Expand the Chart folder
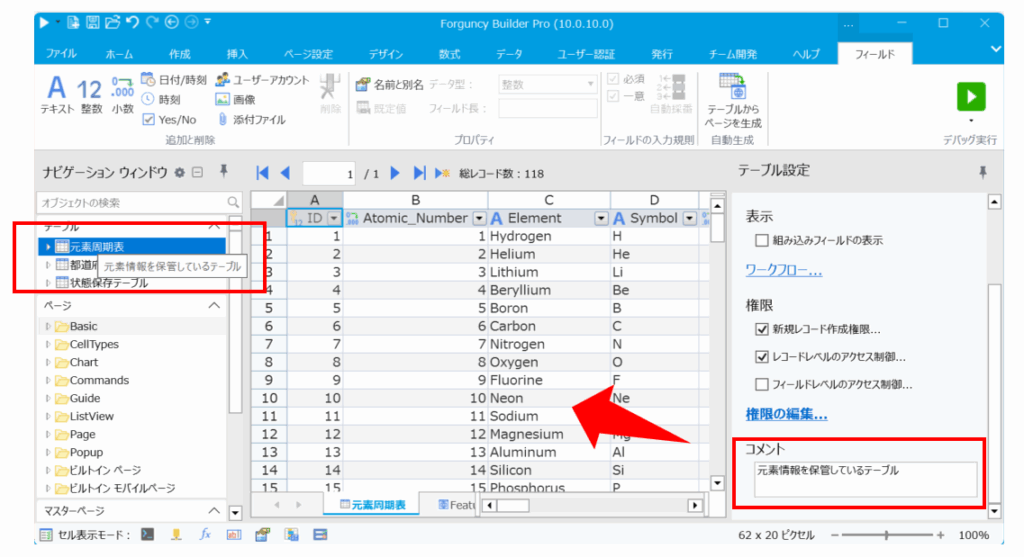This screenshot has height=557, width=1024. pos(48,362)
